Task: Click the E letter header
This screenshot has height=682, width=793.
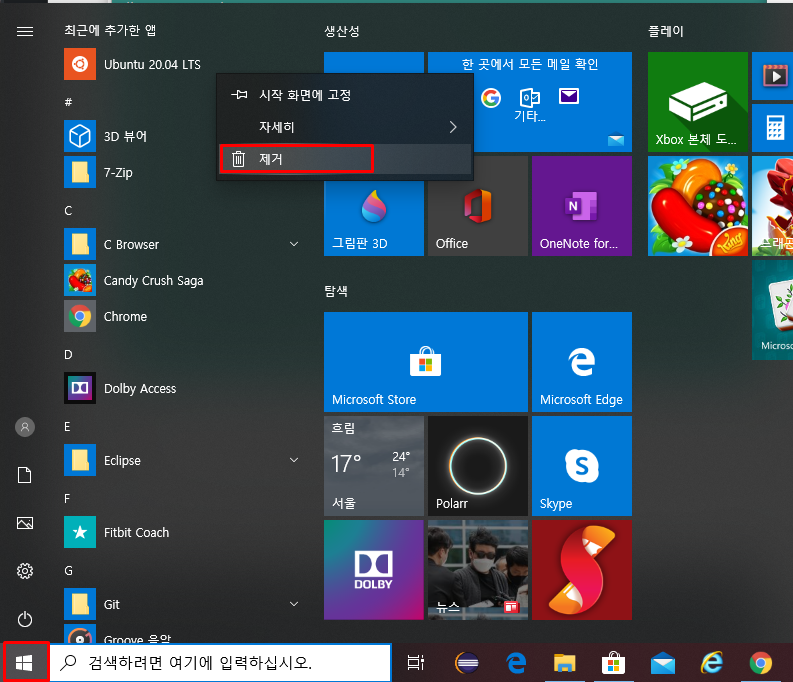Action: click(67, 427)
